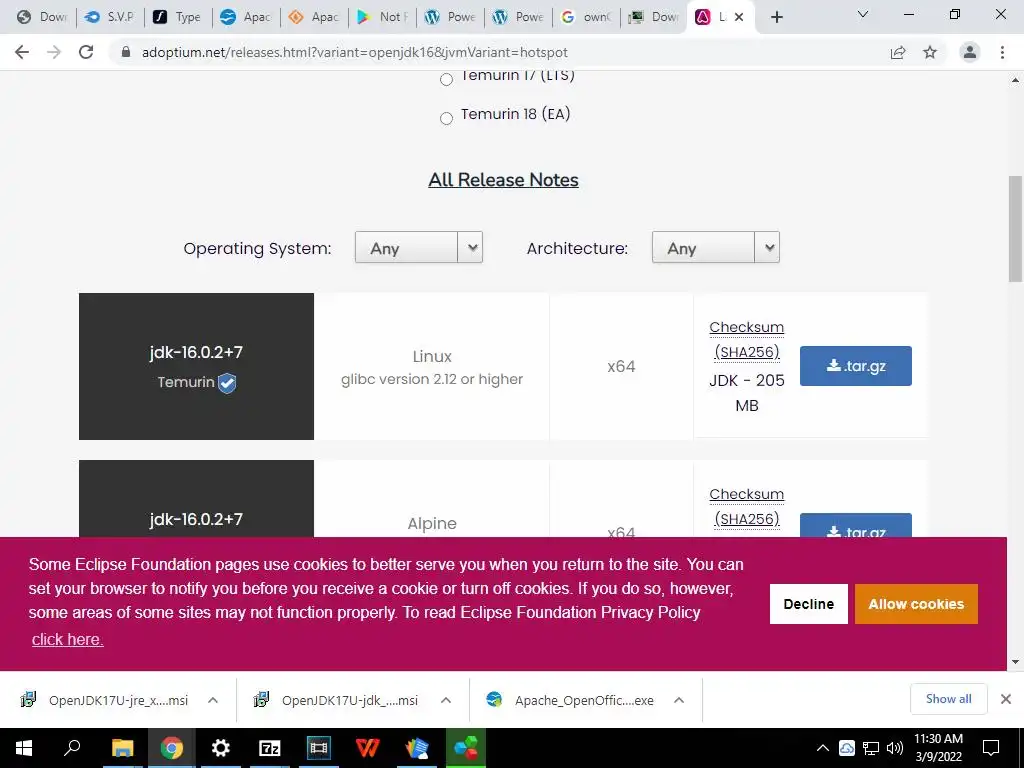Image resolution: width=1024 pixels, height=768 pixels.
Task: Switch to the second Dow tab
Action: pyautogui.click(x=654, y=17)
